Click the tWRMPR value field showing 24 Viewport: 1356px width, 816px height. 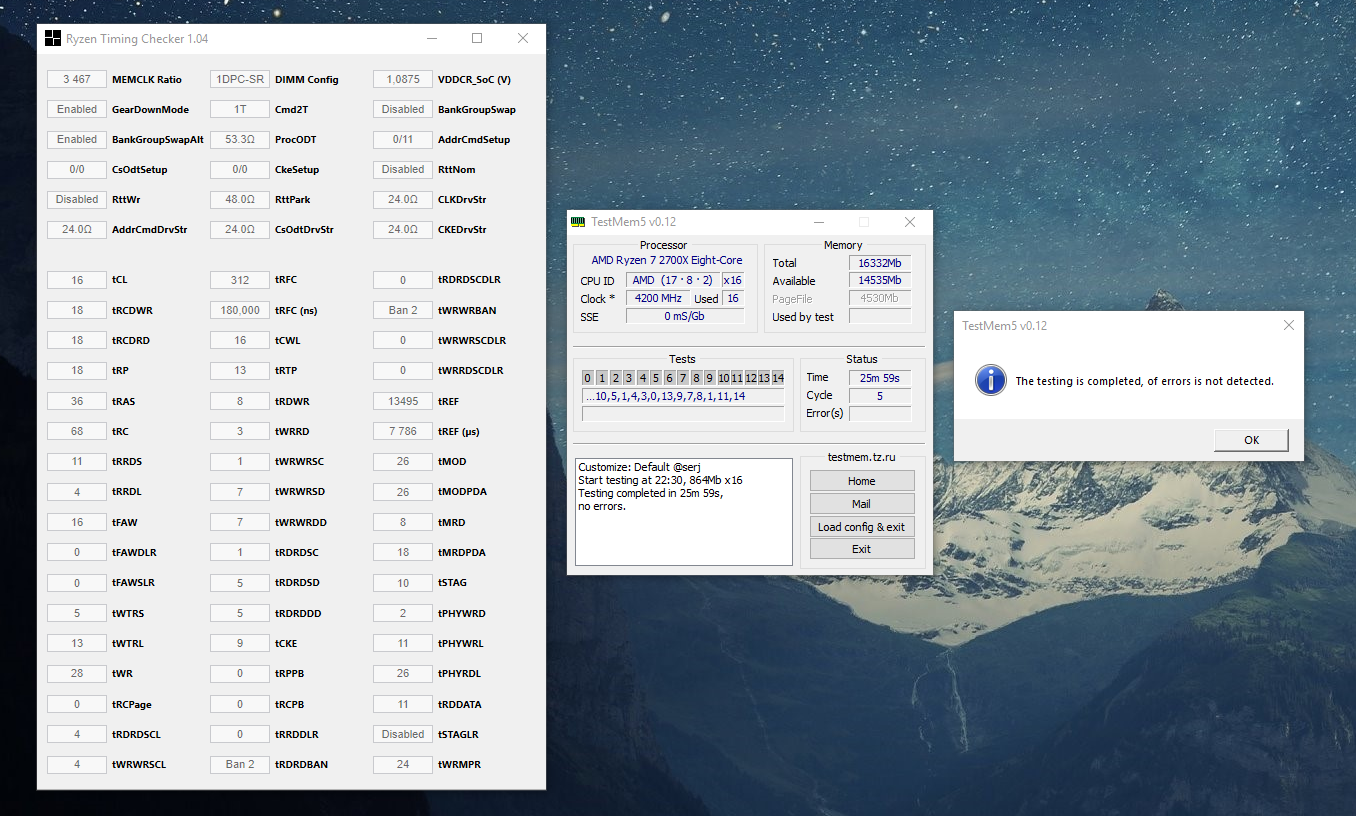tap(403, 765)
